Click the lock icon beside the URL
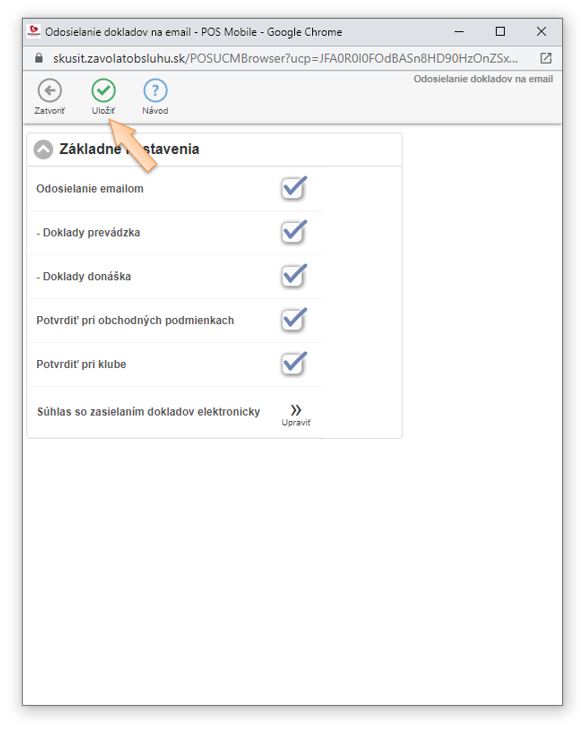 point(39,58)
